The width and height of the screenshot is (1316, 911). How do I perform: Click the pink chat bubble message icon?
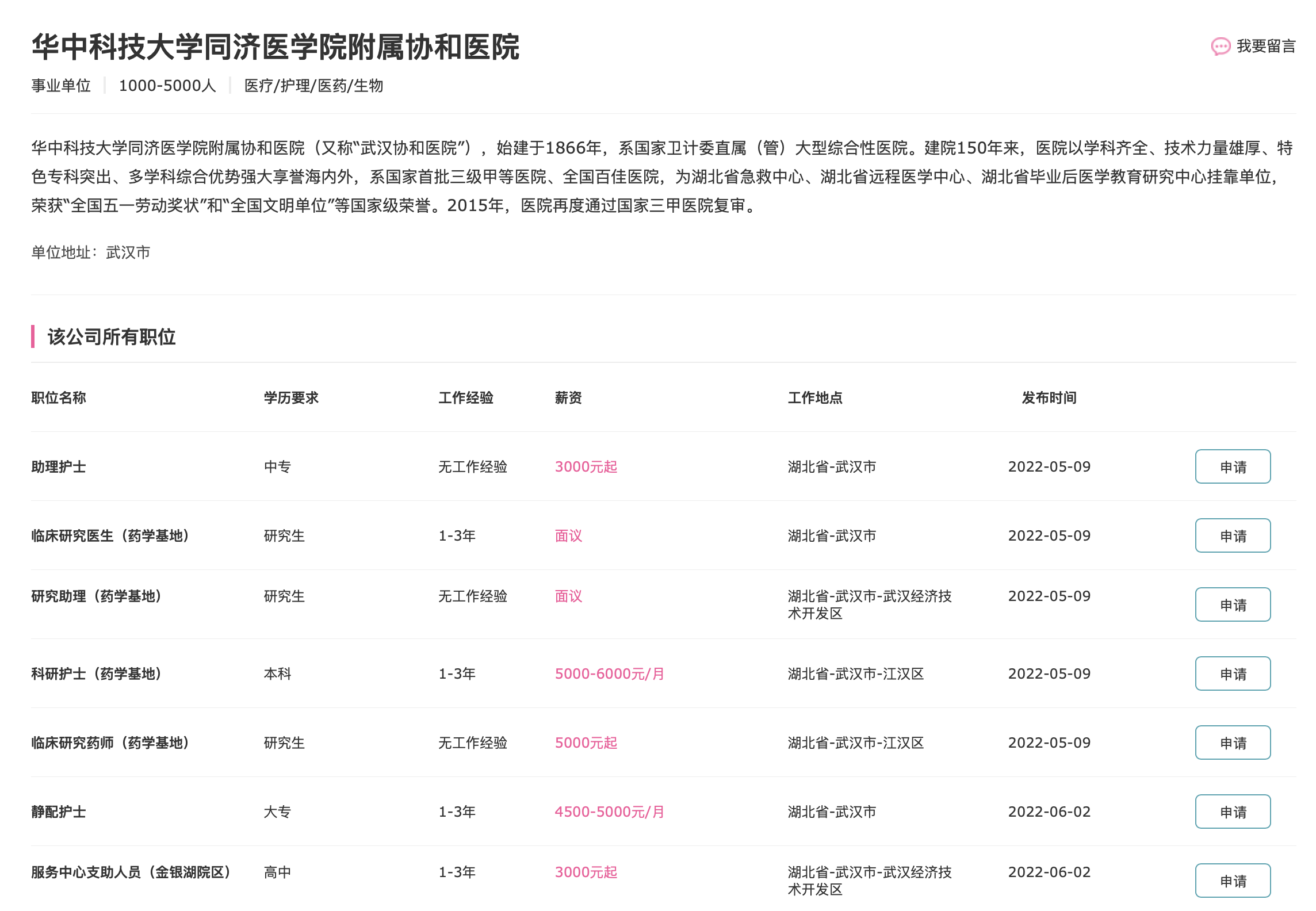[1220, 47]
